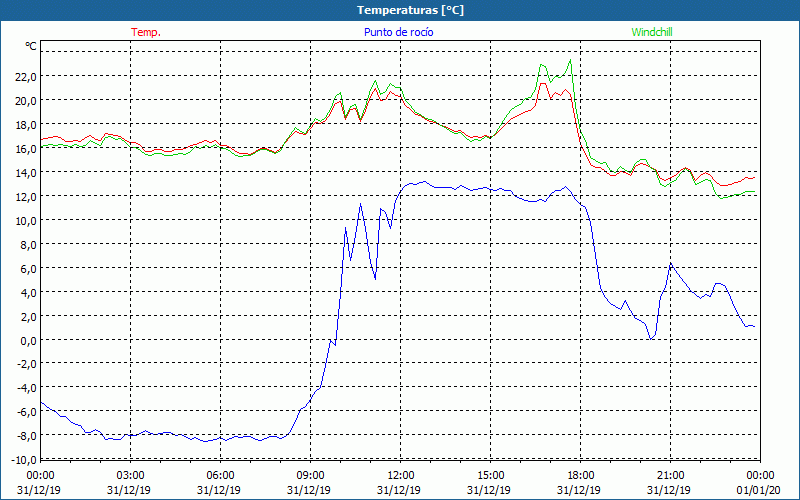Click the 09:00 time axis label
The height and width of the screenshot is (500, 800).
coord(310,476)
